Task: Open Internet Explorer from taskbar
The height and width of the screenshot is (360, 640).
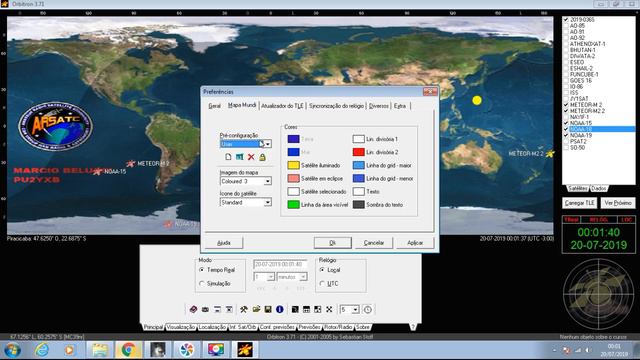Action: point(42,350)
